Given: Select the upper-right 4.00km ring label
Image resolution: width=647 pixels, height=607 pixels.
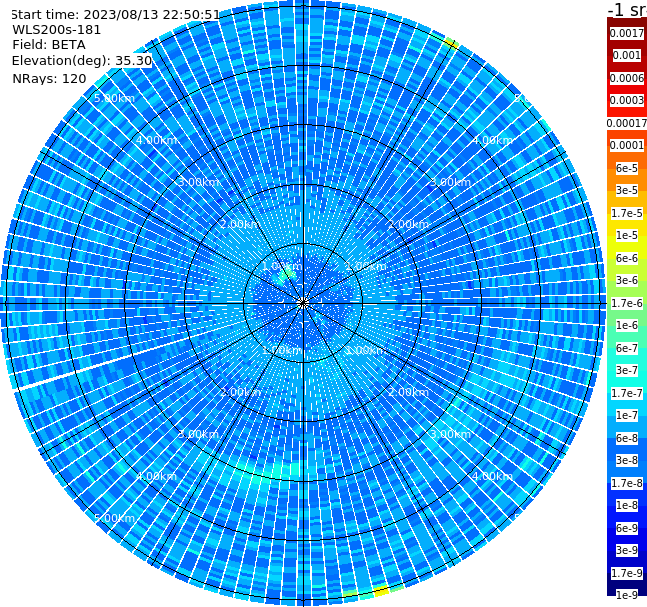Looking at the screenshot, I should pyautogui.click(x=492, y=140).
